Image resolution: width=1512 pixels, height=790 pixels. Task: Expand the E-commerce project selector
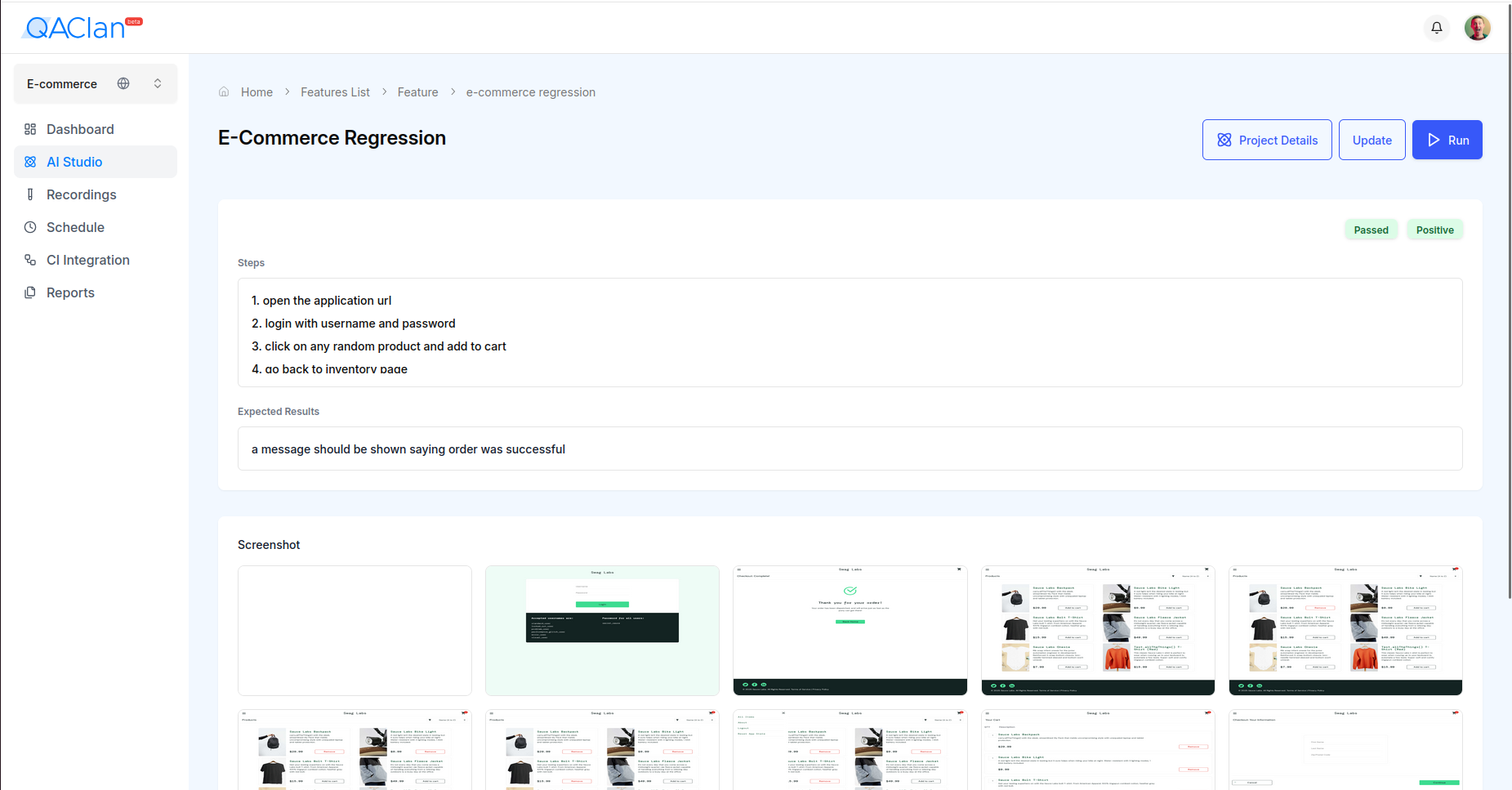tap(158, 83)
